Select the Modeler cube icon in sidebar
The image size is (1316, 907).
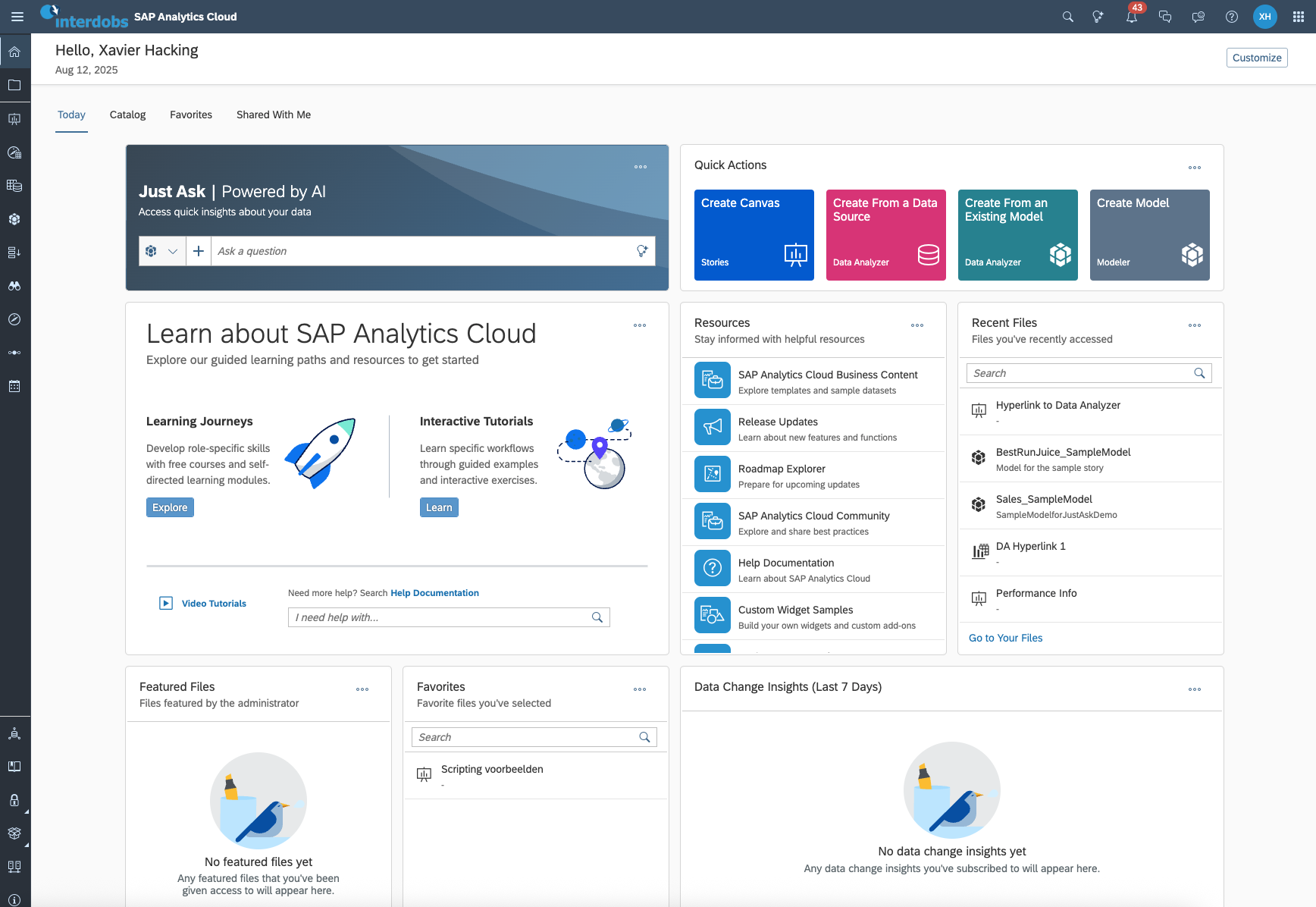[15, 219]
